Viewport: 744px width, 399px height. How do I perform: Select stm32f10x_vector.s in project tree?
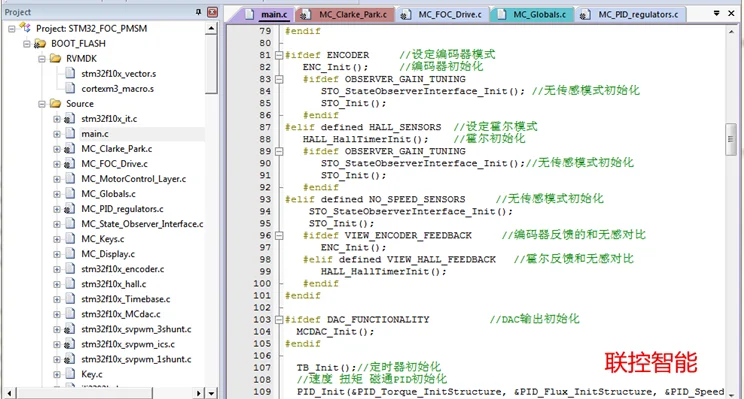click(119, 74)
